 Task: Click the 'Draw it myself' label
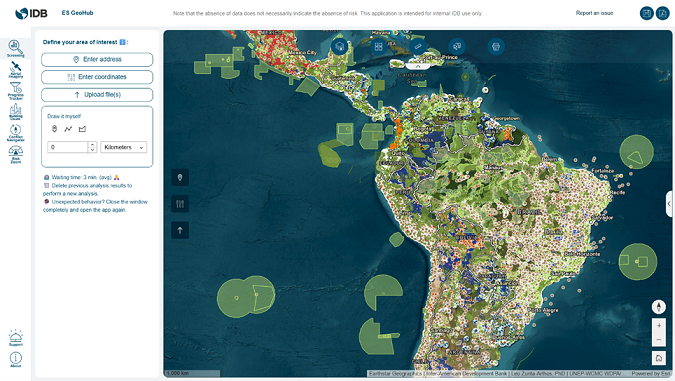(x=64, y=116)
